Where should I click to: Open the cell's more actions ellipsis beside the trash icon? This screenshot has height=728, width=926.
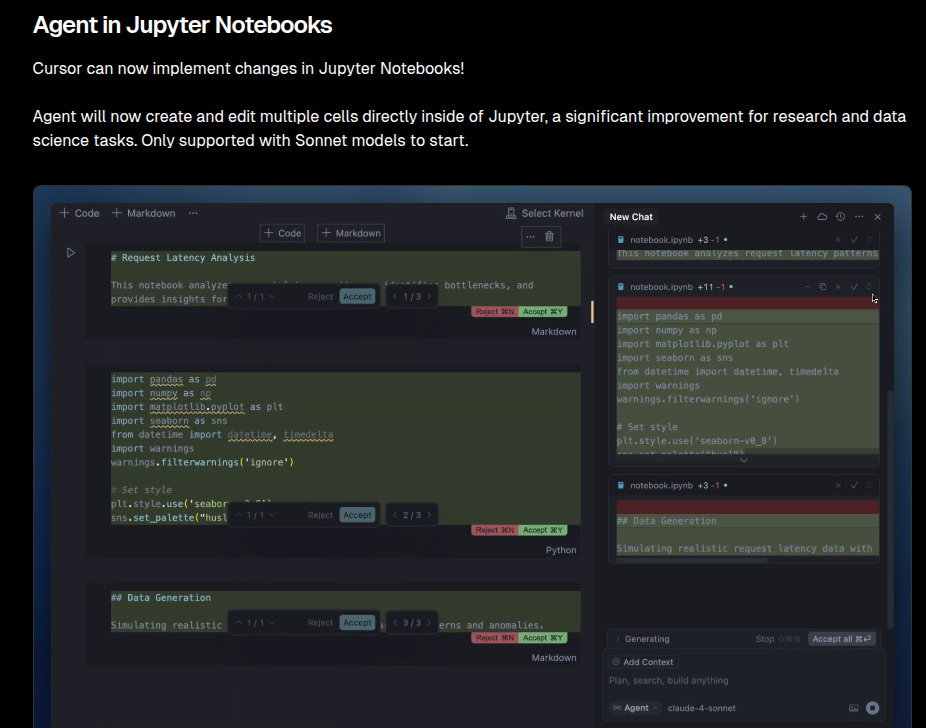coord(530,237)
